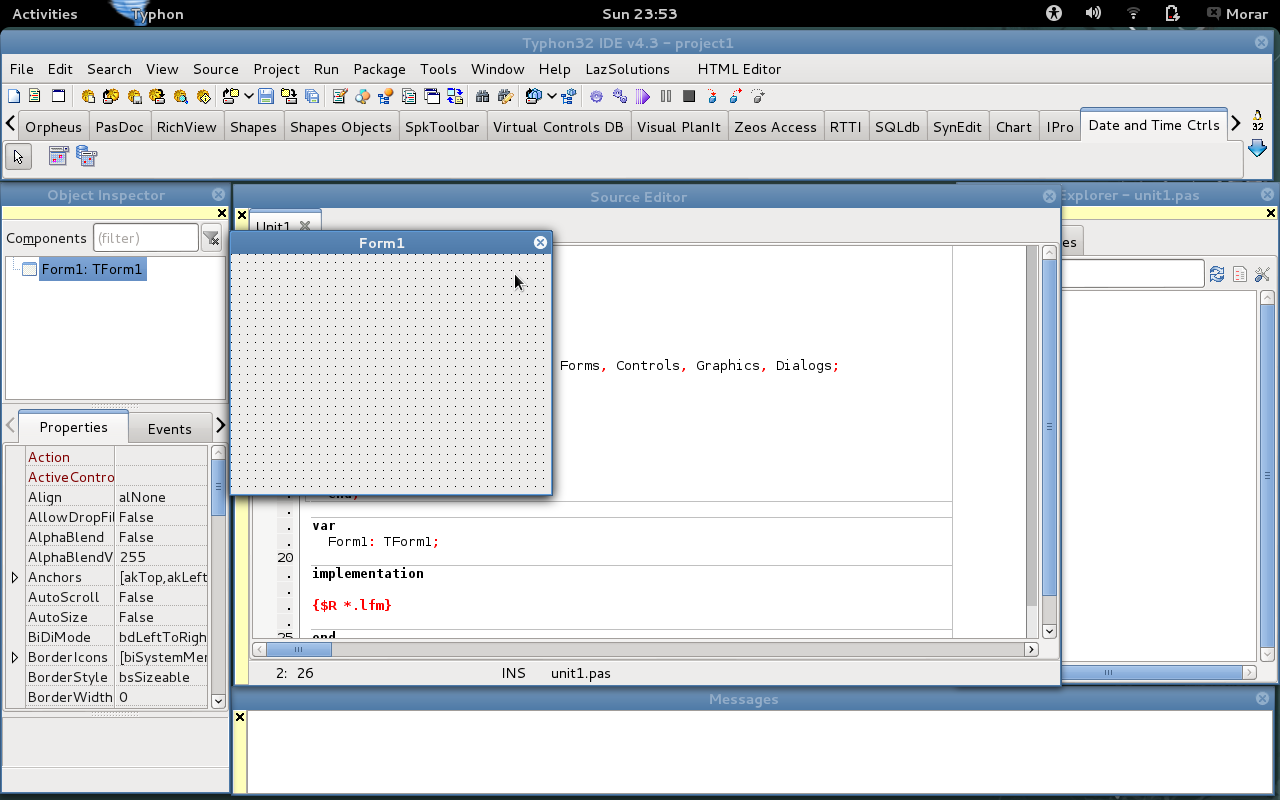This screenshot has width=1280, height=800.
Task: Click the Pause debugger icon
Action: coord(666,97)
